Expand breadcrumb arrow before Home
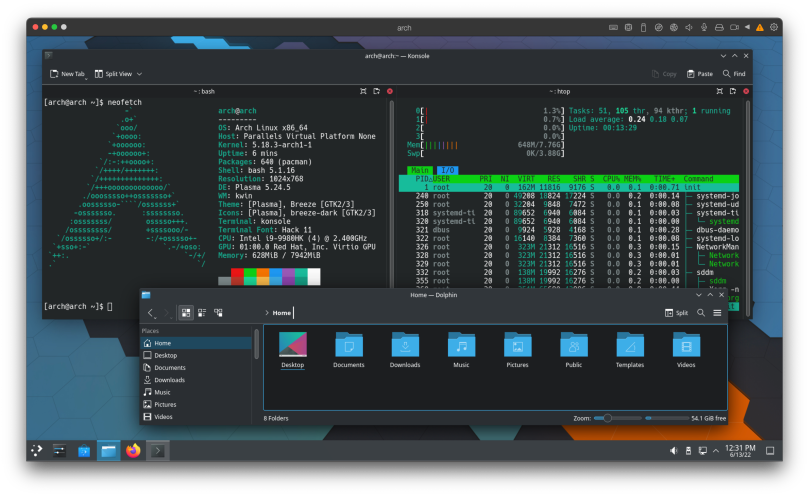809x496 pixels. 267,313
